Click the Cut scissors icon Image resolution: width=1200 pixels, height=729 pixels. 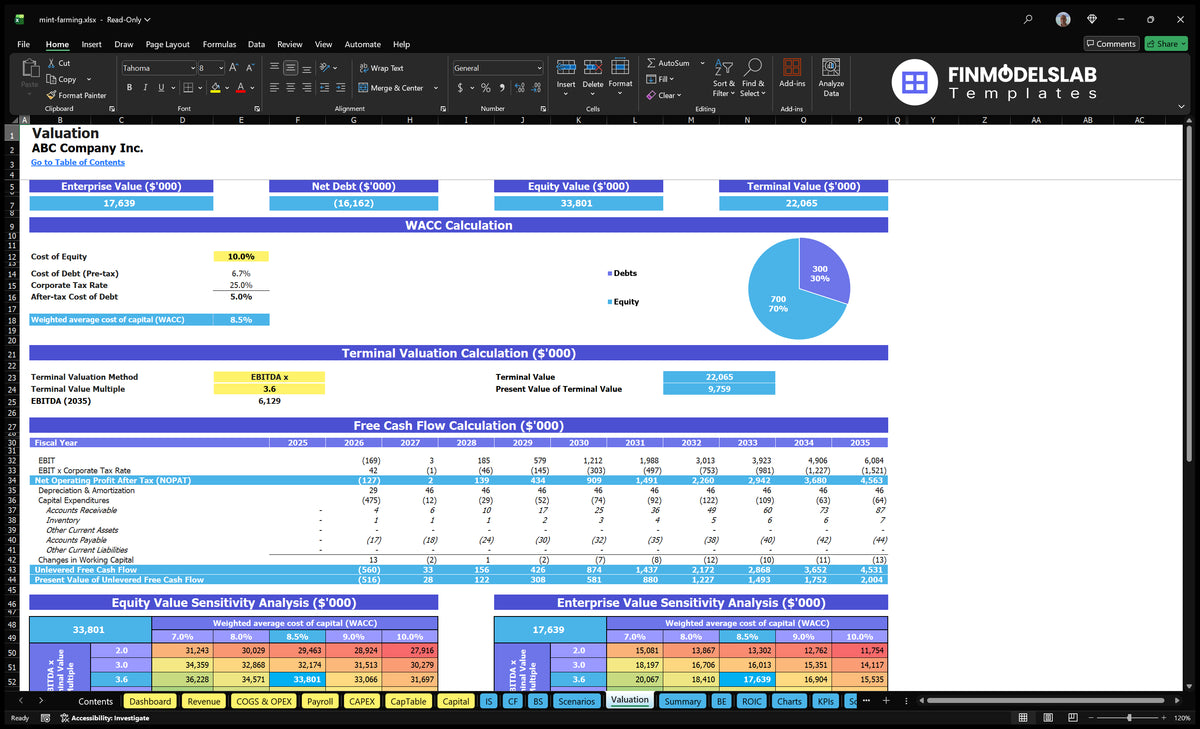pos(50,63)
